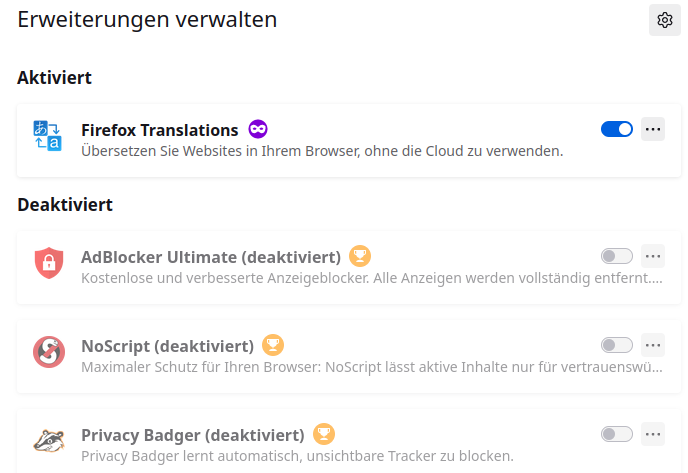Click the AdBlocker Ultimate shield icon
The width and height of the screenshot is (688, 473).
[x=48, y=263]
